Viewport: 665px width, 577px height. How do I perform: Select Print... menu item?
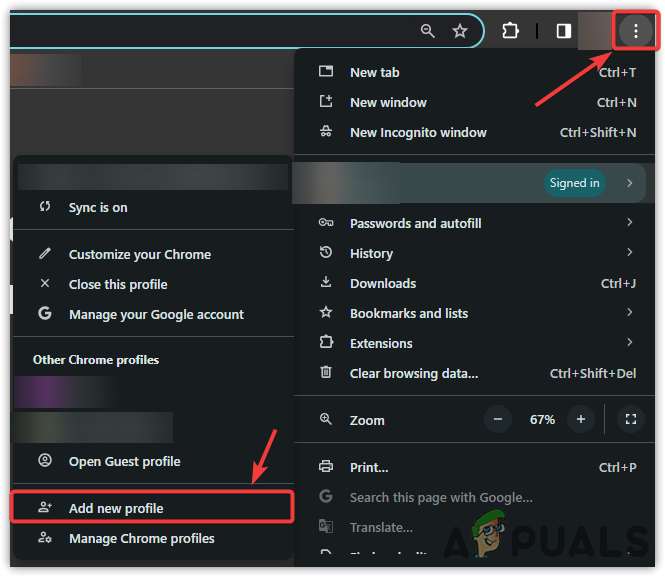tap(474, 467)
